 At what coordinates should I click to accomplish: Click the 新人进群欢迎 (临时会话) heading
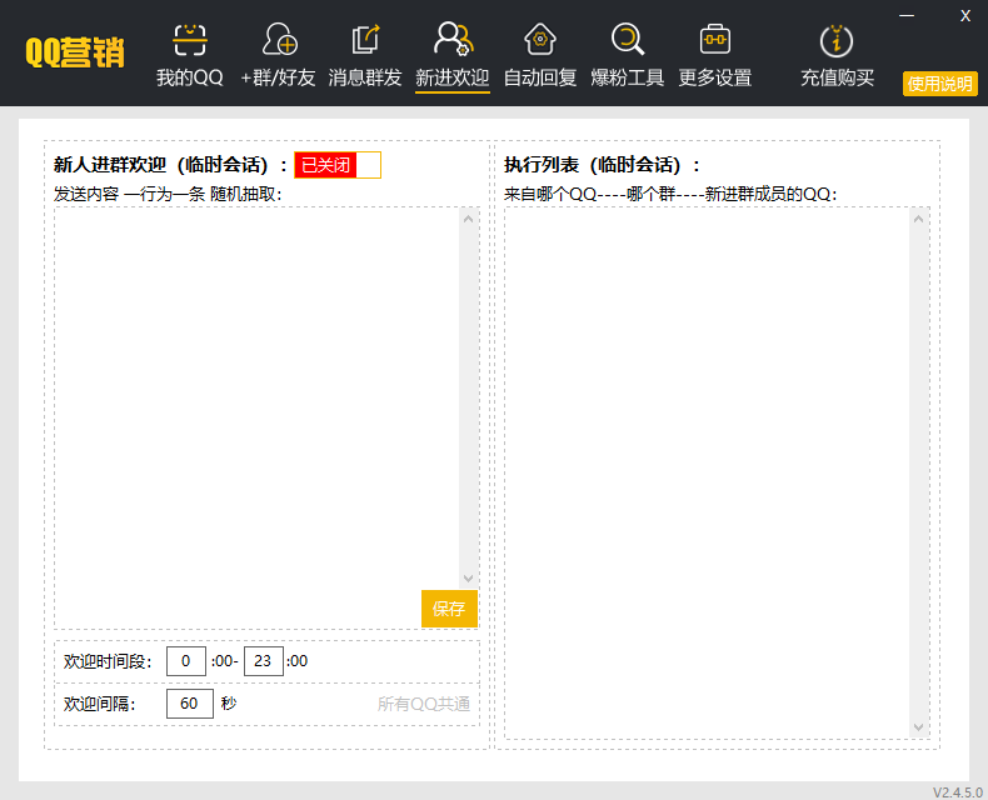[170, 165]
